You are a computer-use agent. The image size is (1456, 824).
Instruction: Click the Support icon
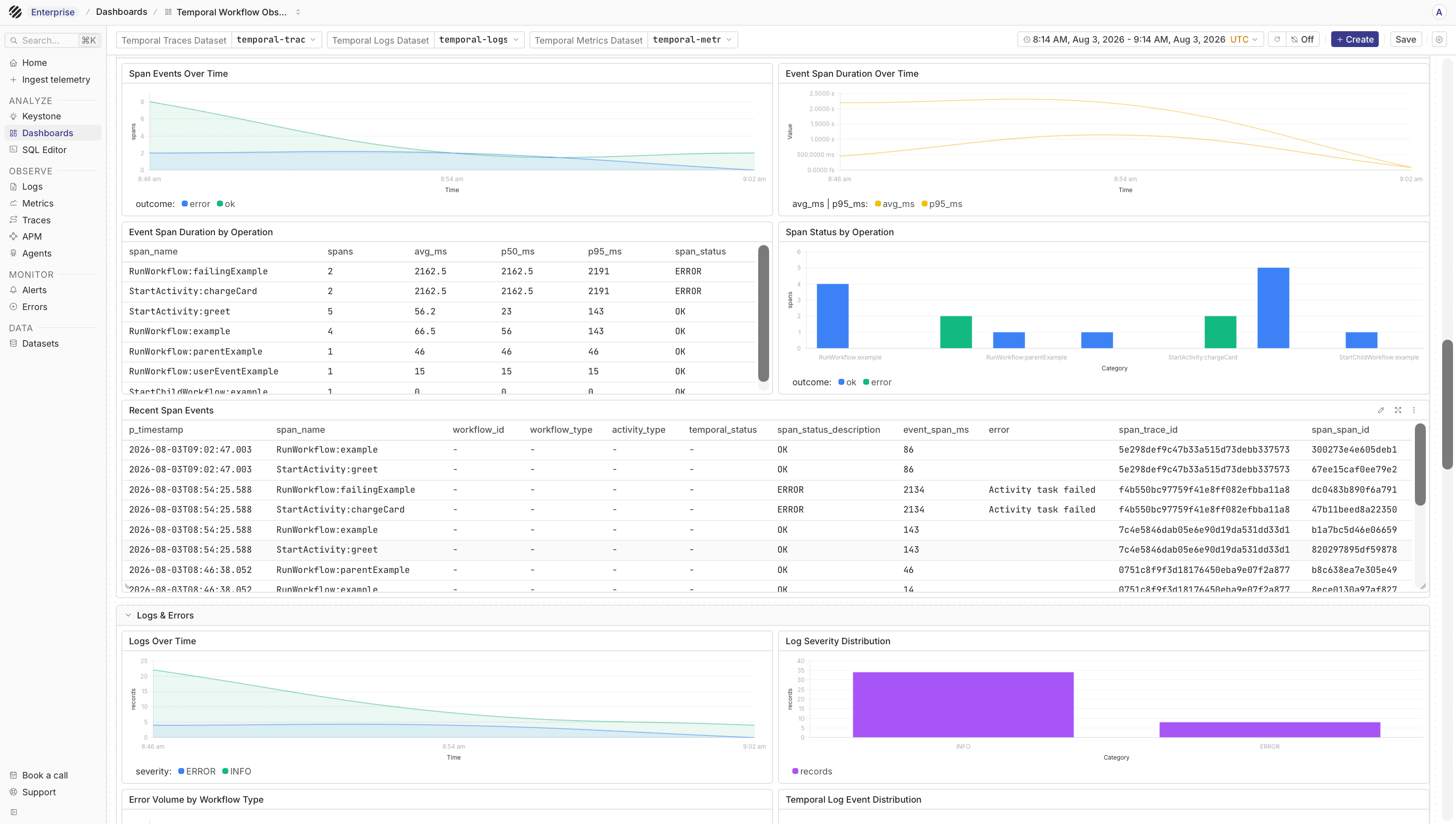(13, 792)
